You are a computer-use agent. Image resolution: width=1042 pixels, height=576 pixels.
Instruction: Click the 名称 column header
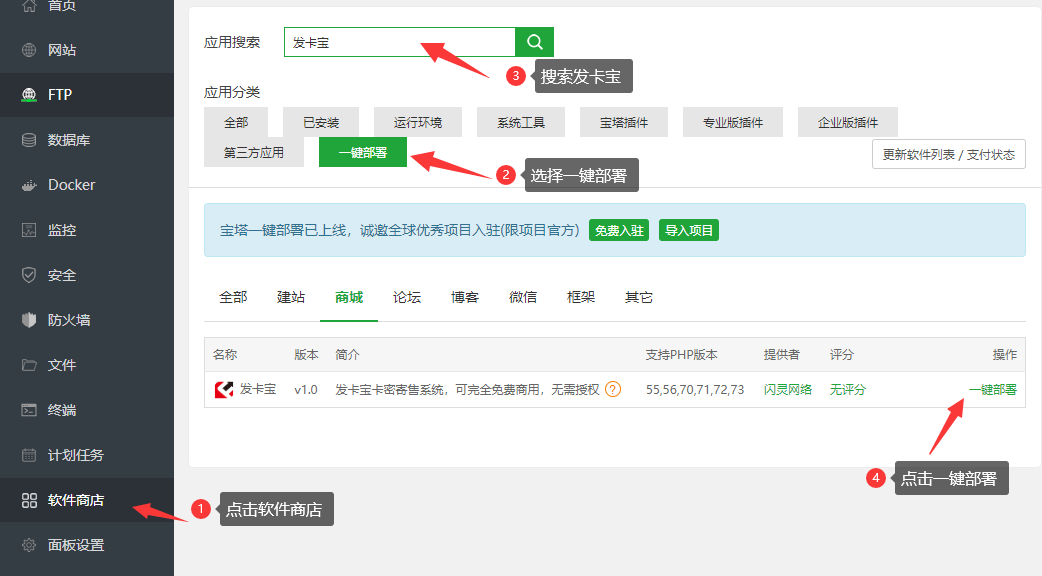click(x=225, y=355)
